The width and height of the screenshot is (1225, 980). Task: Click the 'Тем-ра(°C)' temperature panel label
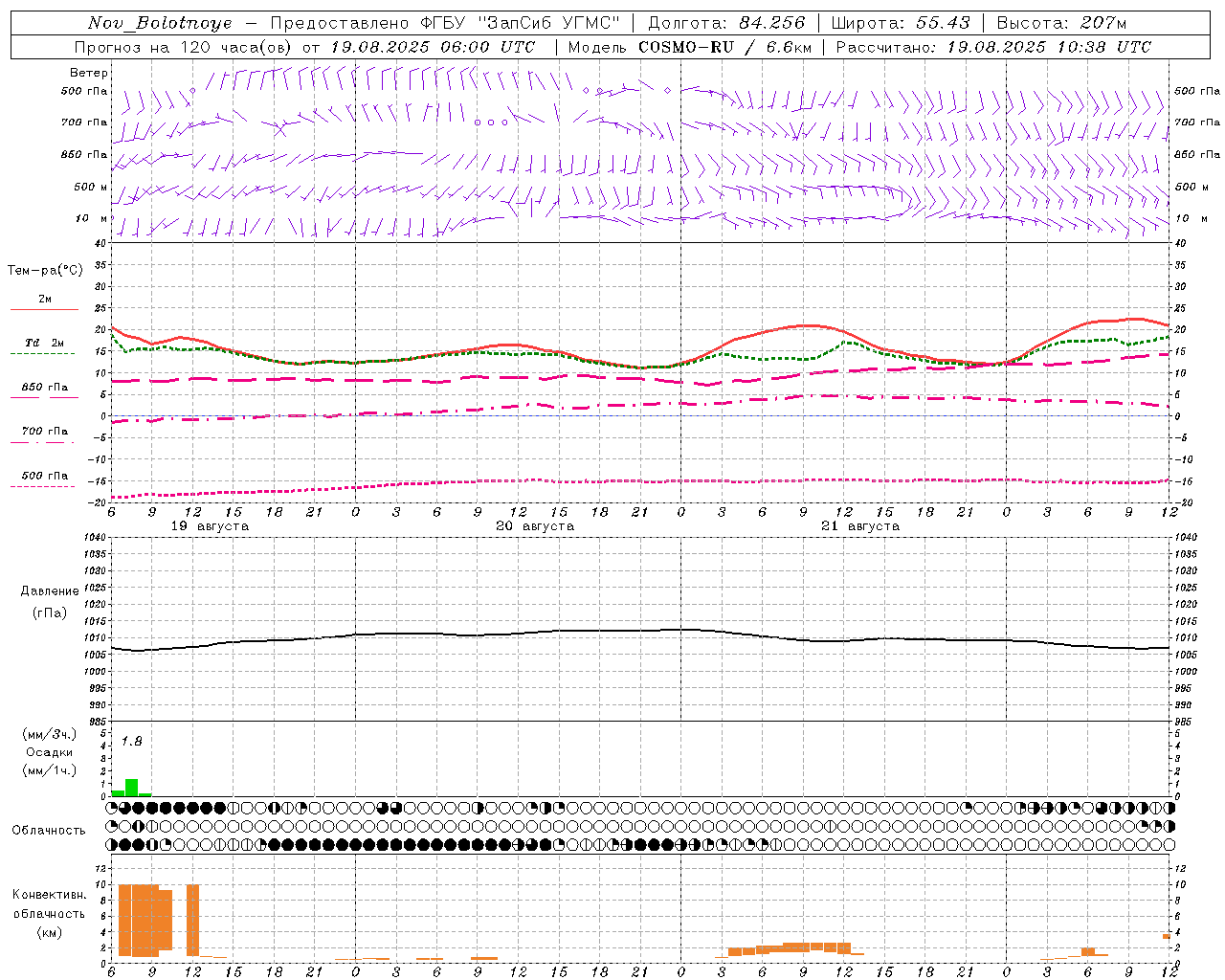(x=45, y=271)
